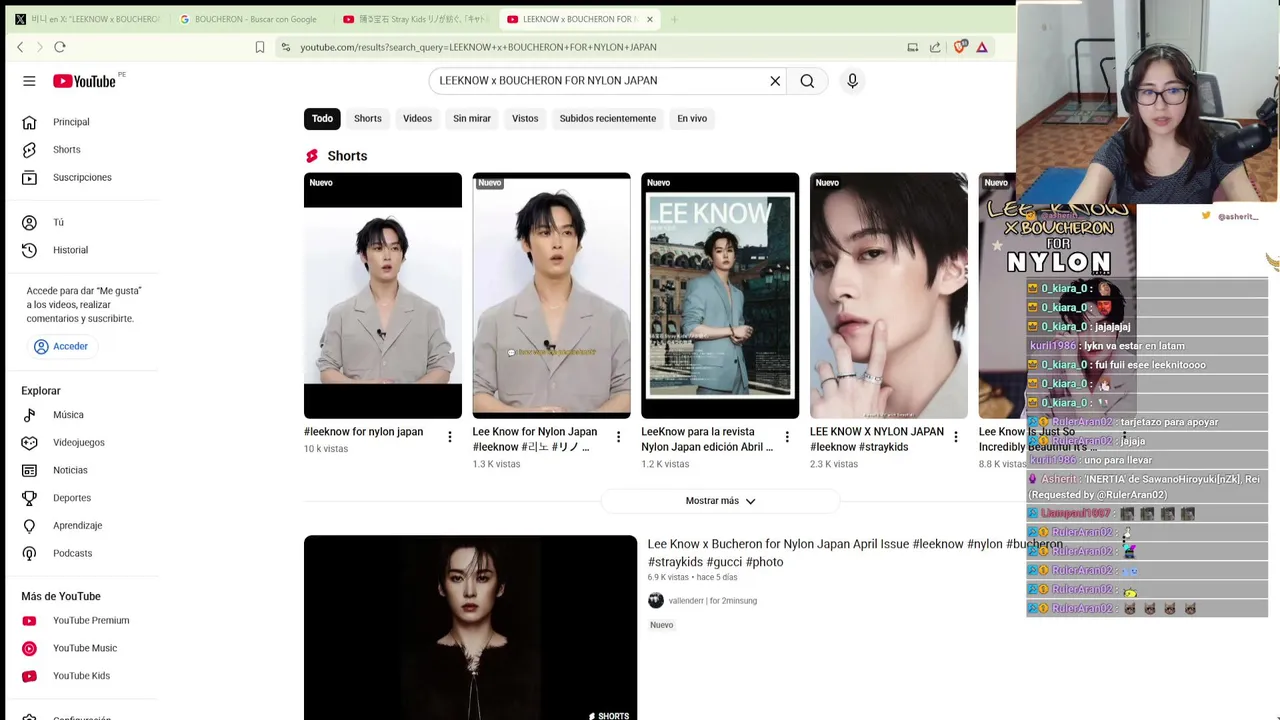Switch to the BOUCHERON Google search tab

click(250, 19)
